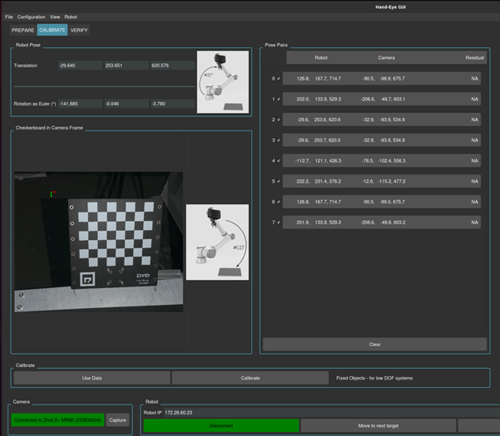Click the Residual column header
500x436 pixels.
point(475,58)
